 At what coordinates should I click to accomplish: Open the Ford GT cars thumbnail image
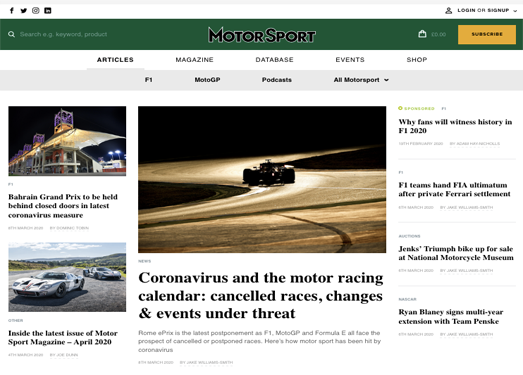67,277
